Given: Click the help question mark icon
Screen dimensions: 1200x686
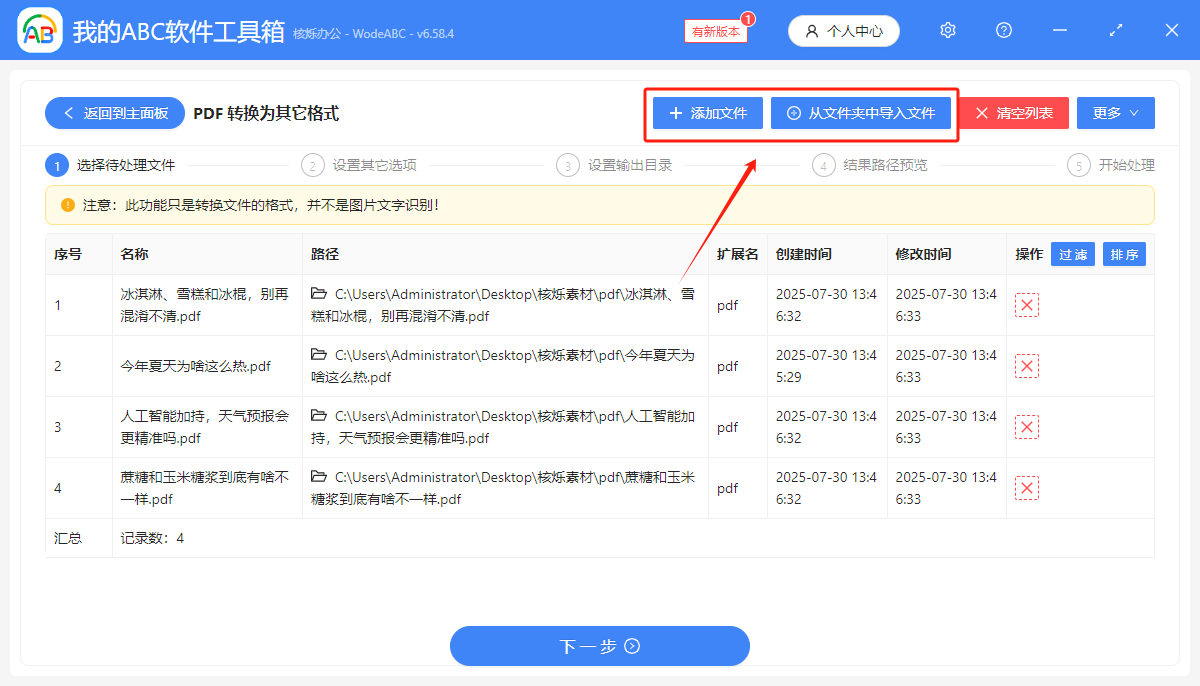Looking at the screenshot, I should pyautogui.click(x=1003, y=30).
